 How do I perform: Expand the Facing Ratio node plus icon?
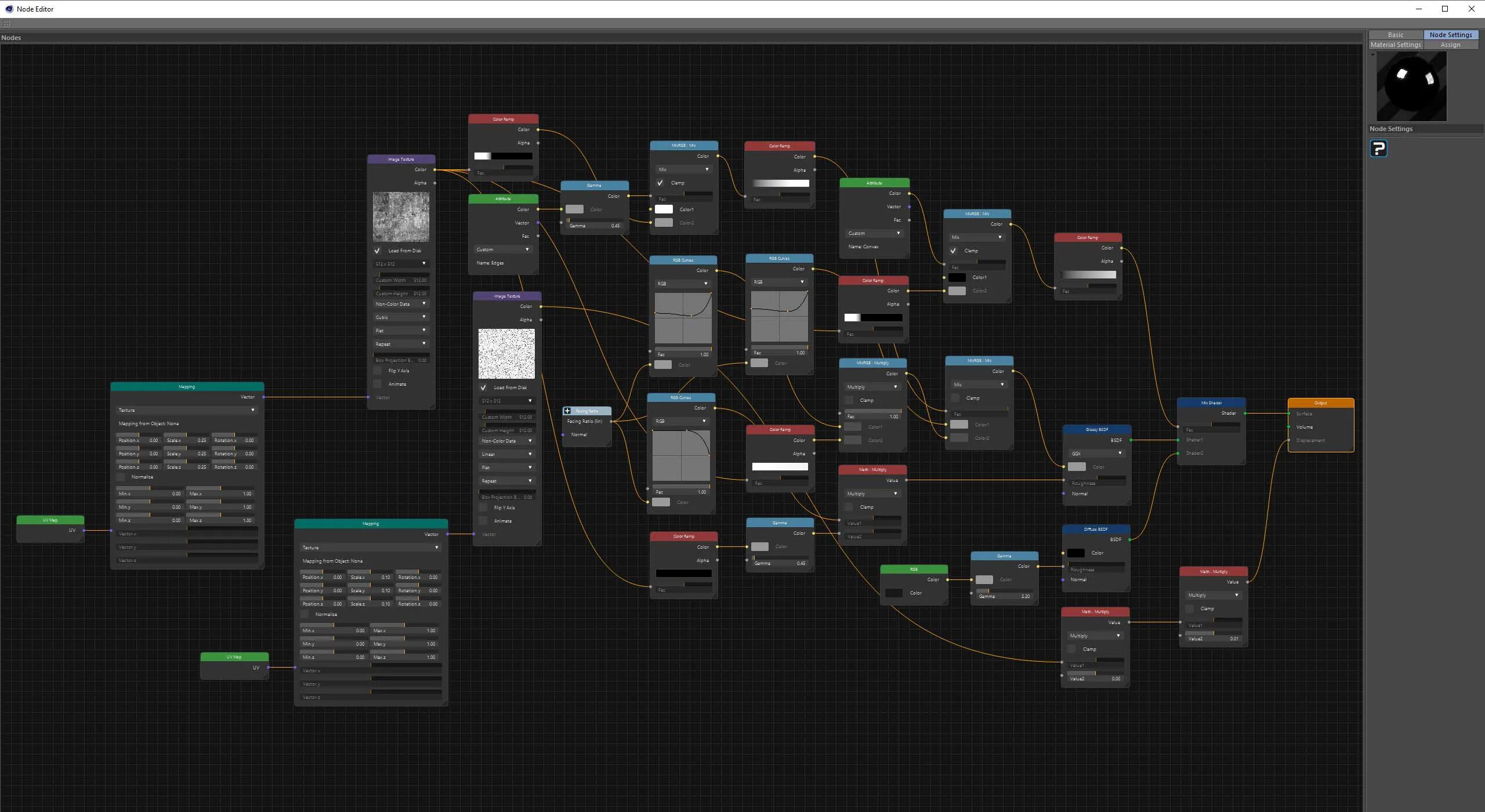(567, 411)
